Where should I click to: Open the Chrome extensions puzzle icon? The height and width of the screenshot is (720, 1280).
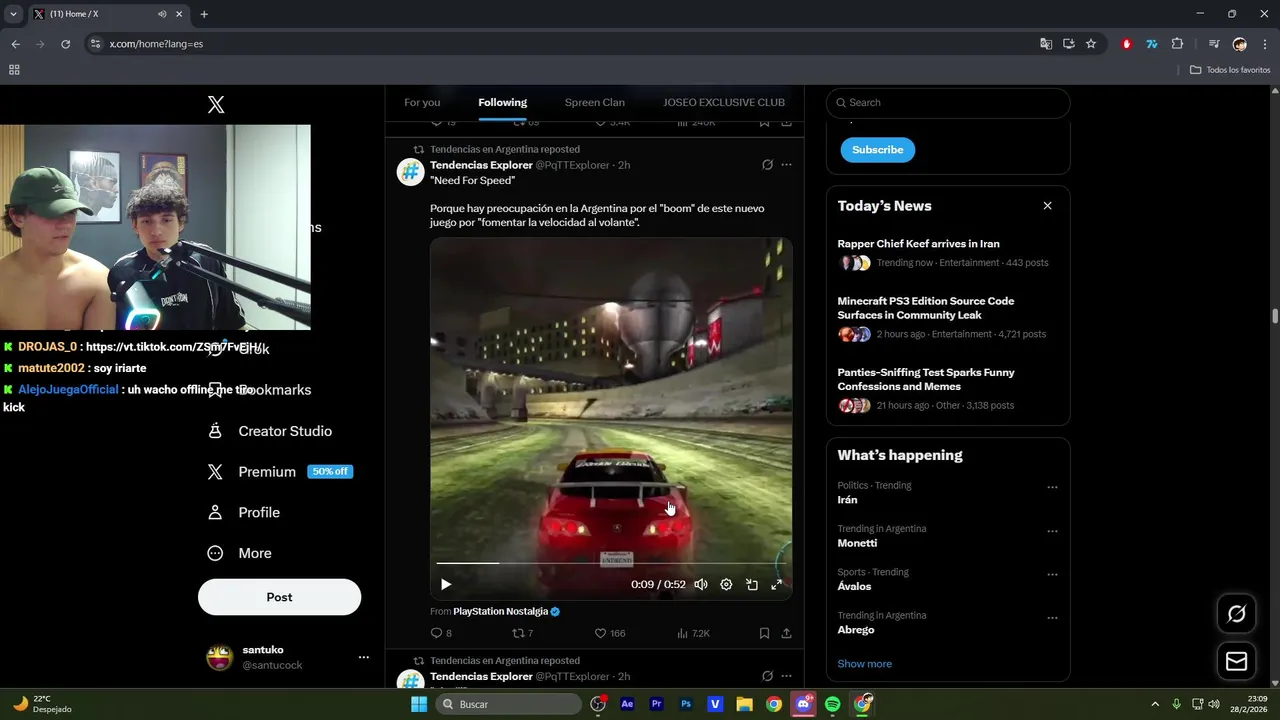click(1177, 44)
